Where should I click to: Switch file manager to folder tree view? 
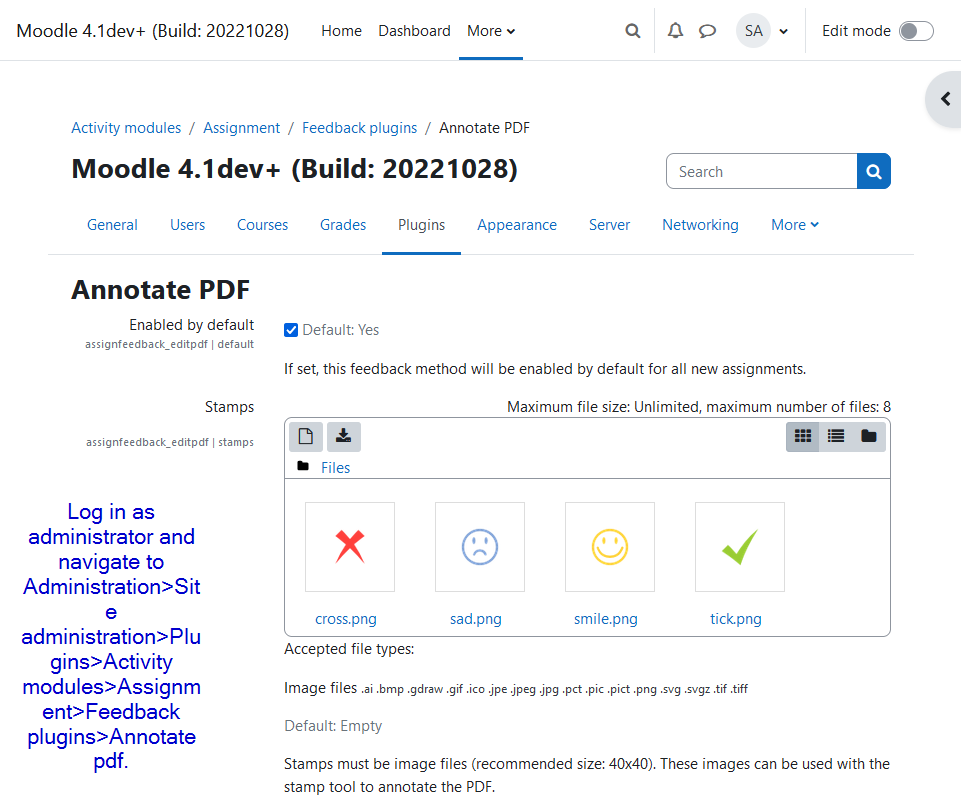868,436
